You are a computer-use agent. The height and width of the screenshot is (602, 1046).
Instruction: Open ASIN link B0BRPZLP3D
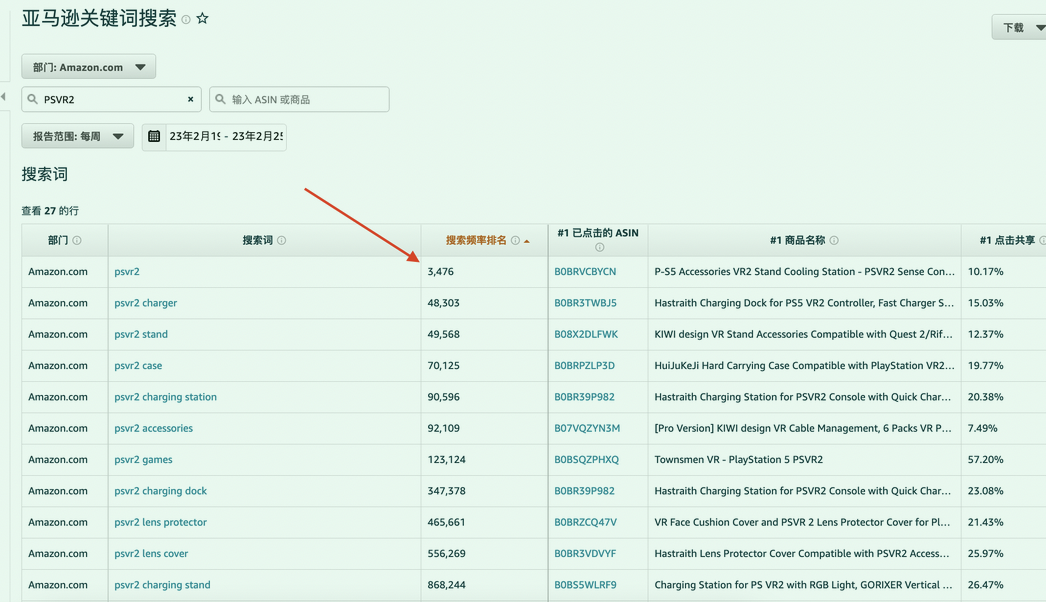tap(584, 366)
